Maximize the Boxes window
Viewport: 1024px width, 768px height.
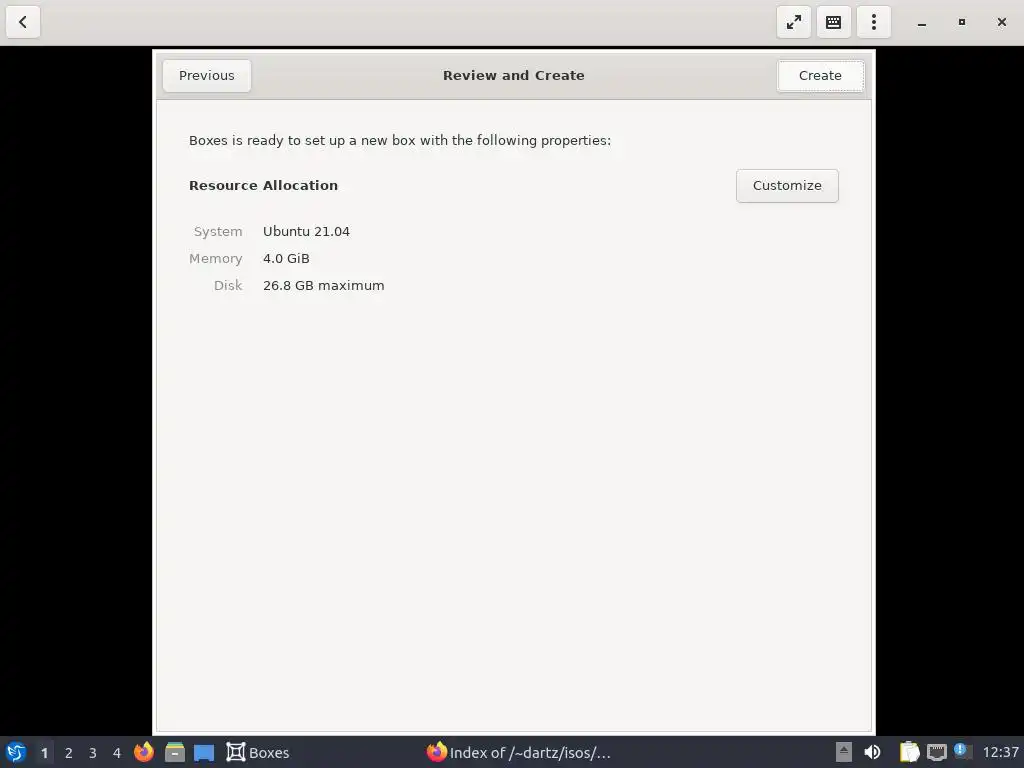961,22
